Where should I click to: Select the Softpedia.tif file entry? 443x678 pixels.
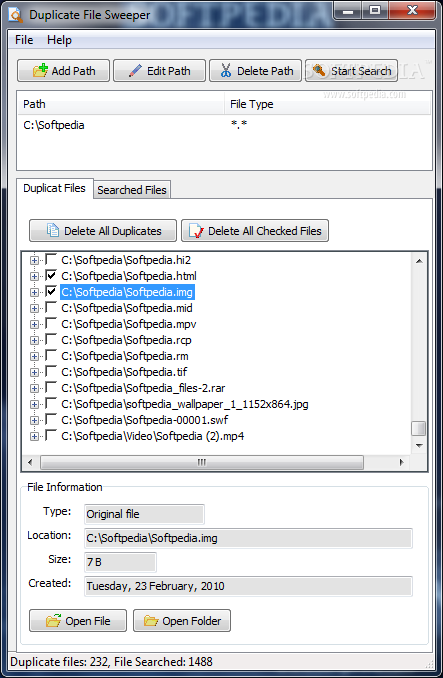click(x=124, y=372)
